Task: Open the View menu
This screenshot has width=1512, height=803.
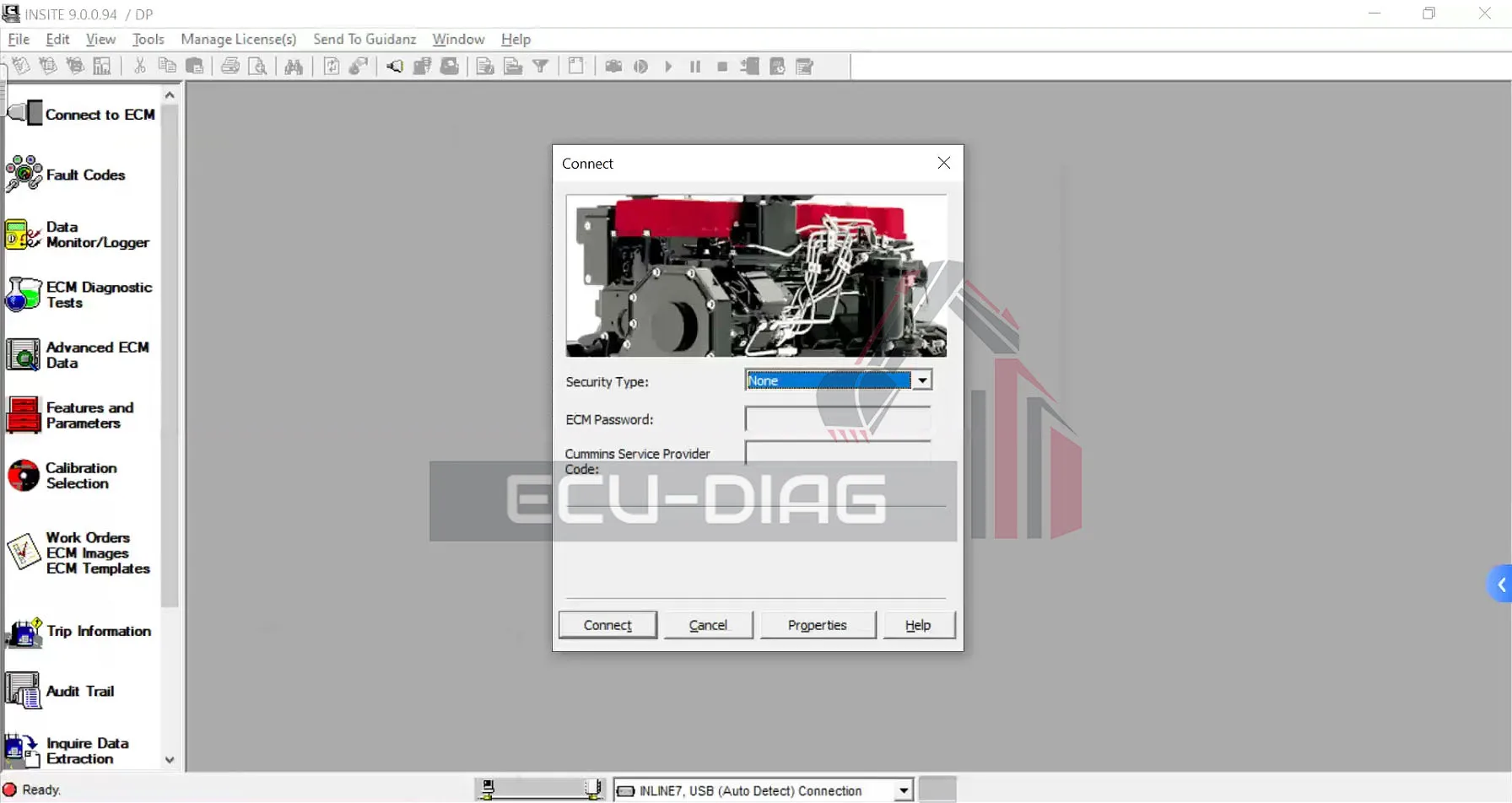Action: 100,39
